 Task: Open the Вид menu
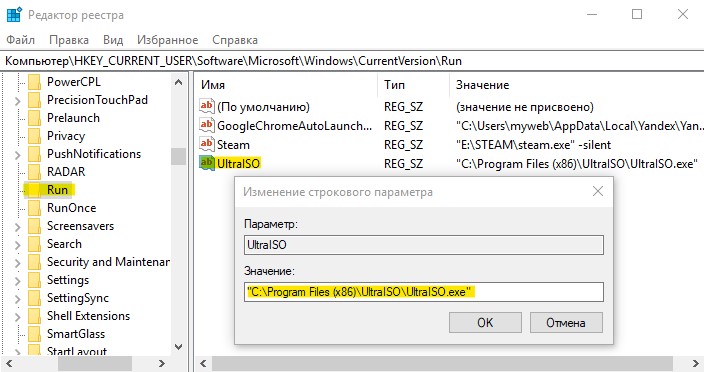113,40
